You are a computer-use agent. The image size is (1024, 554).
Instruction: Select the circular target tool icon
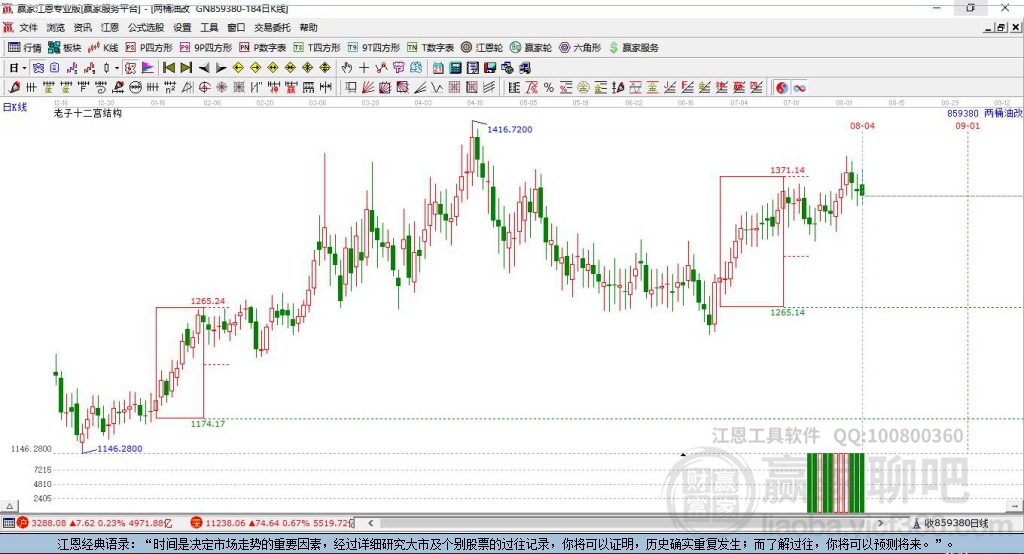coord(204,88)
